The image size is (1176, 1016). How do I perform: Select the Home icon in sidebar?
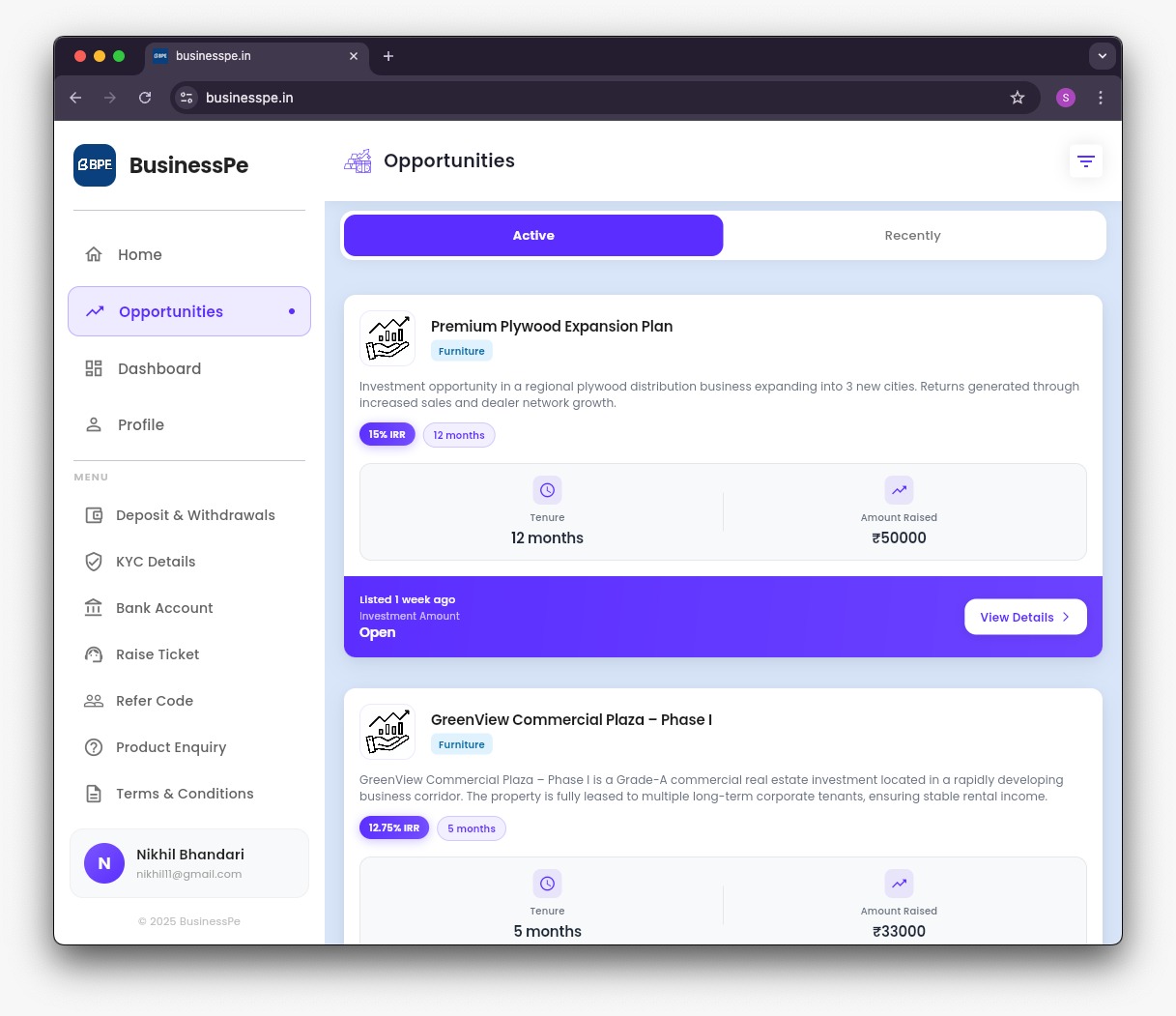tap(94, 253)
